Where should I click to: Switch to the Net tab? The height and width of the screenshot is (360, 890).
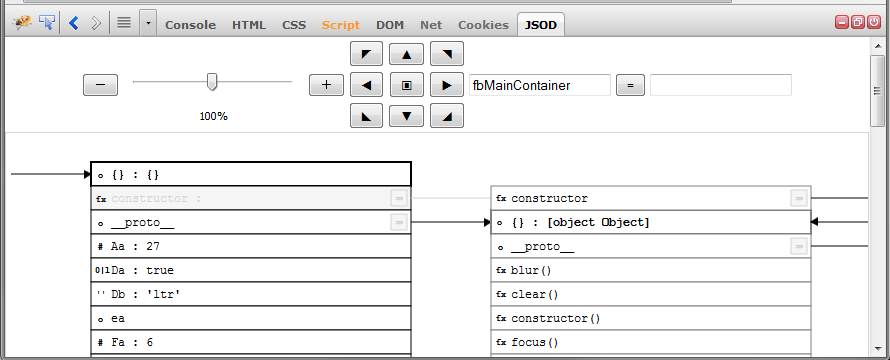click(x=431, y=25)
